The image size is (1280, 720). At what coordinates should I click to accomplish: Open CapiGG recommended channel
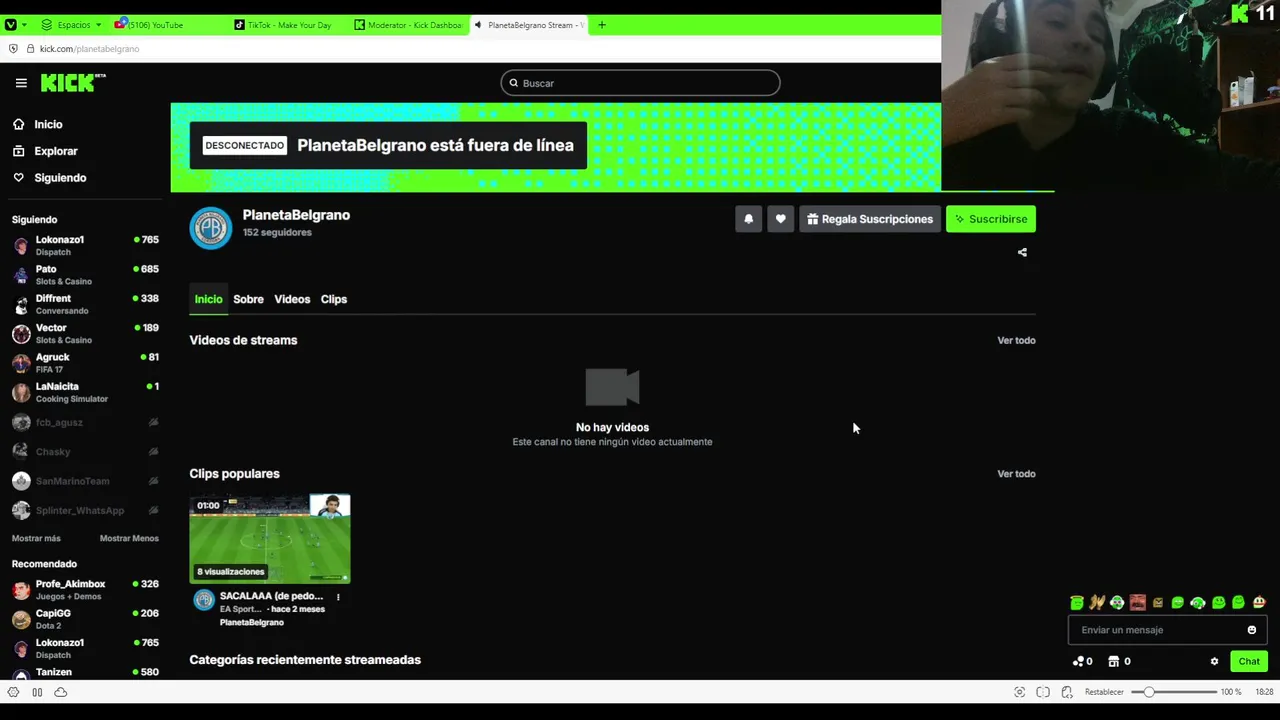[x=85, y=619]
